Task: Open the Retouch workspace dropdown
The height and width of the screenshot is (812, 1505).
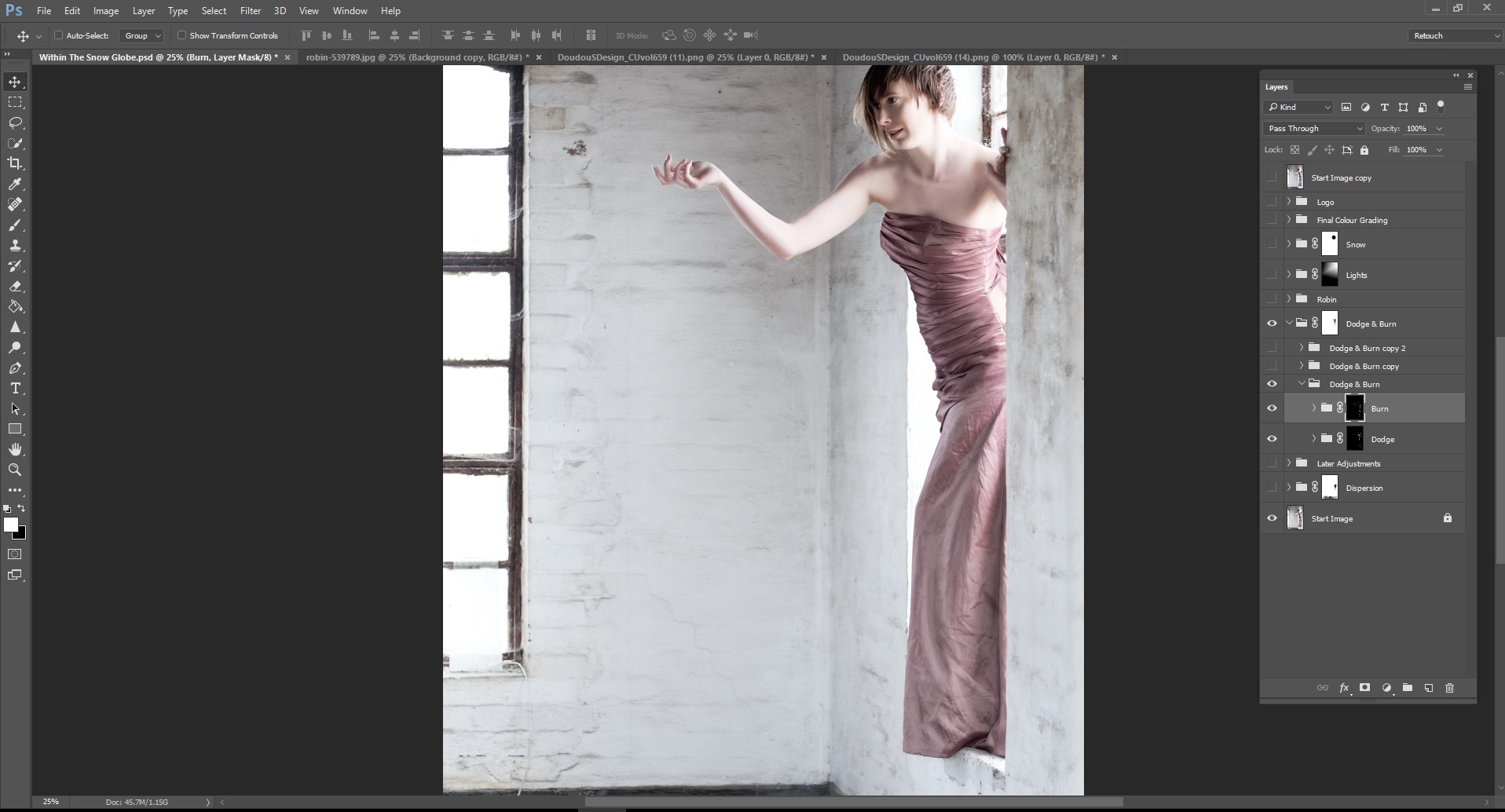Action: [x=1453, y=35]
